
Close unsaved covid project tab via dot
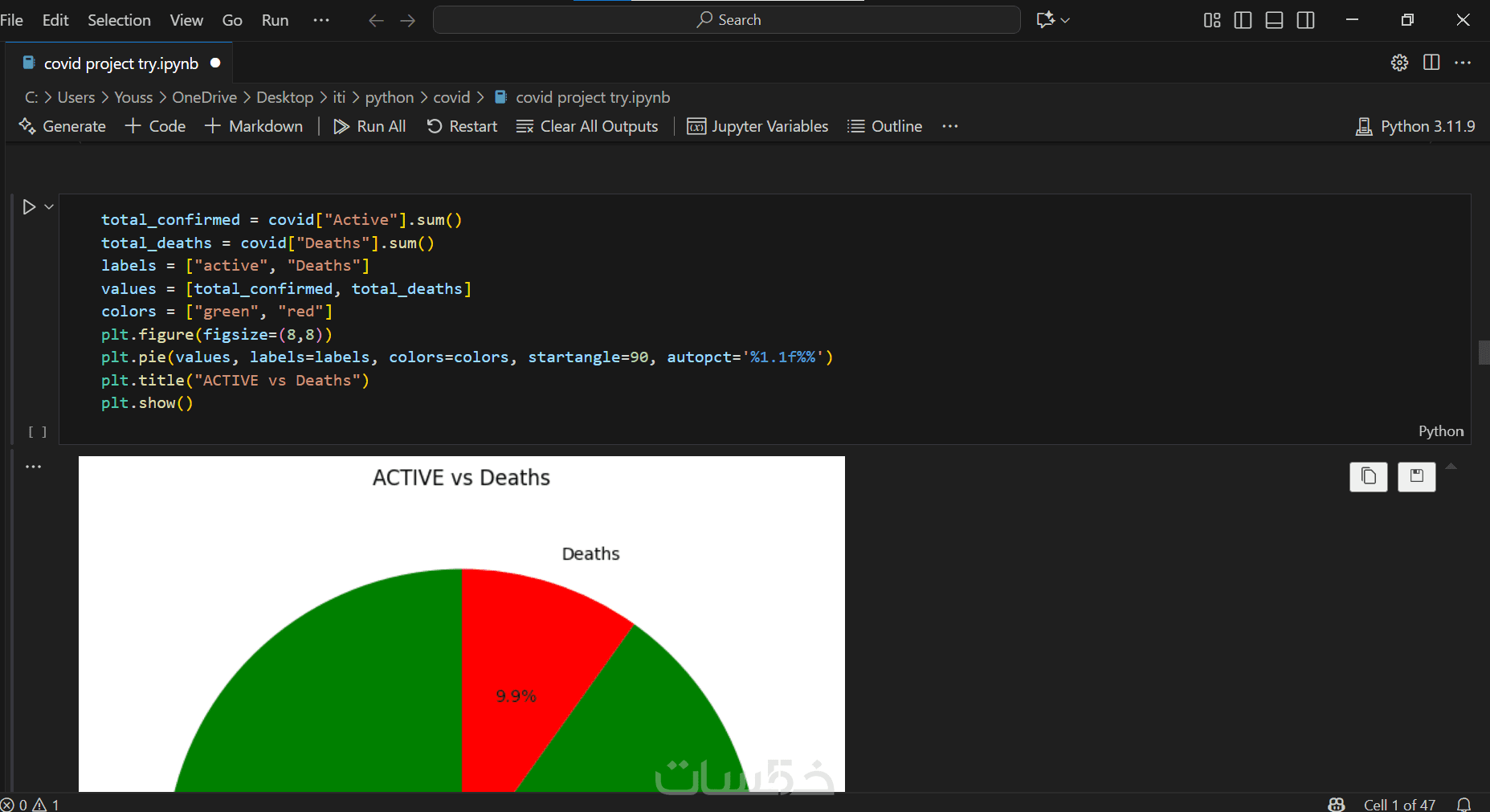tap(215, 63)
